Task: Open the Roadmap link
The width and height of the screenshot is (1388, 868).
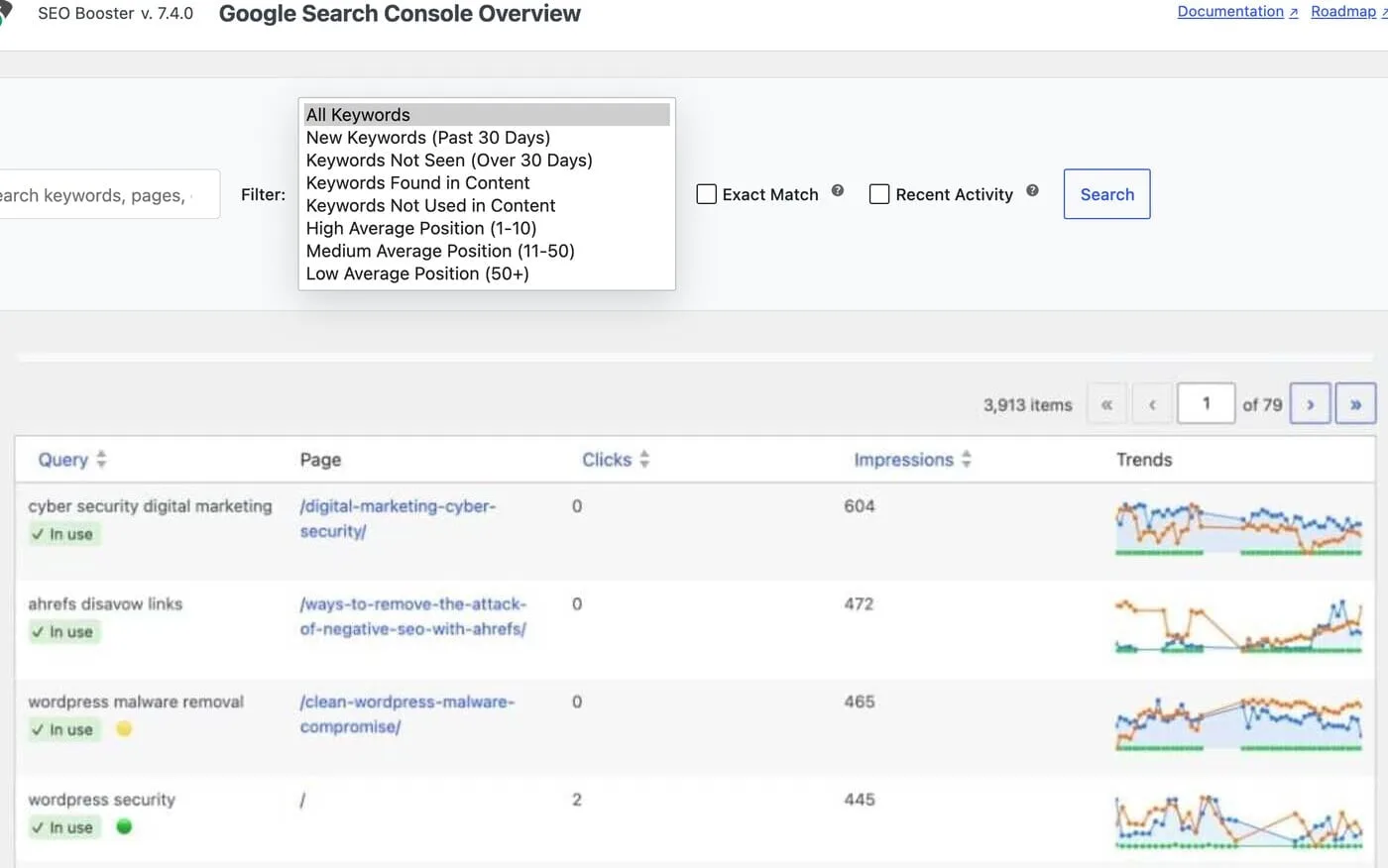Action: click(1348, 12)
